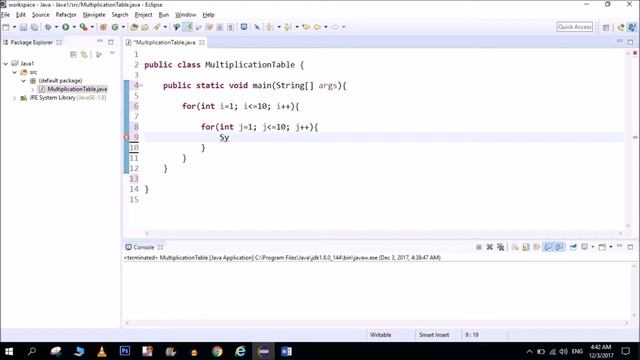The image size is (640, 360).
Task: Open Google Chrome from the taskbar
Action: pyautogui.click(x=217, y=351)
